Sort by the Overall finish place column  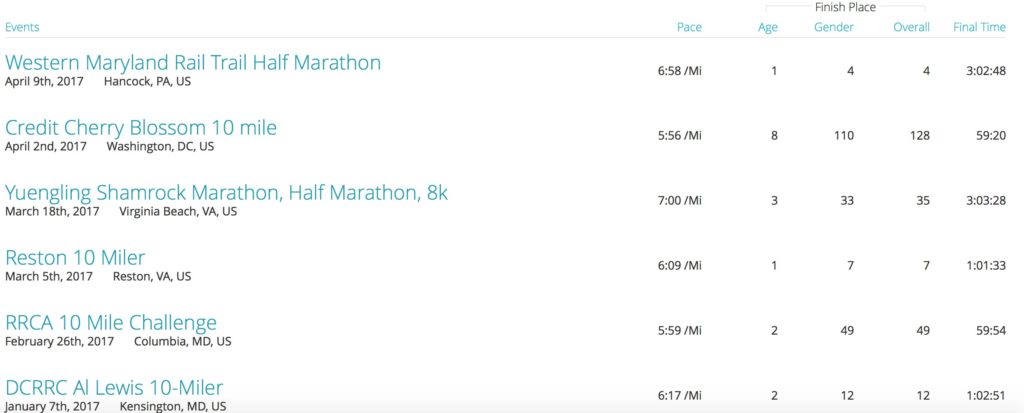(912, 27)
